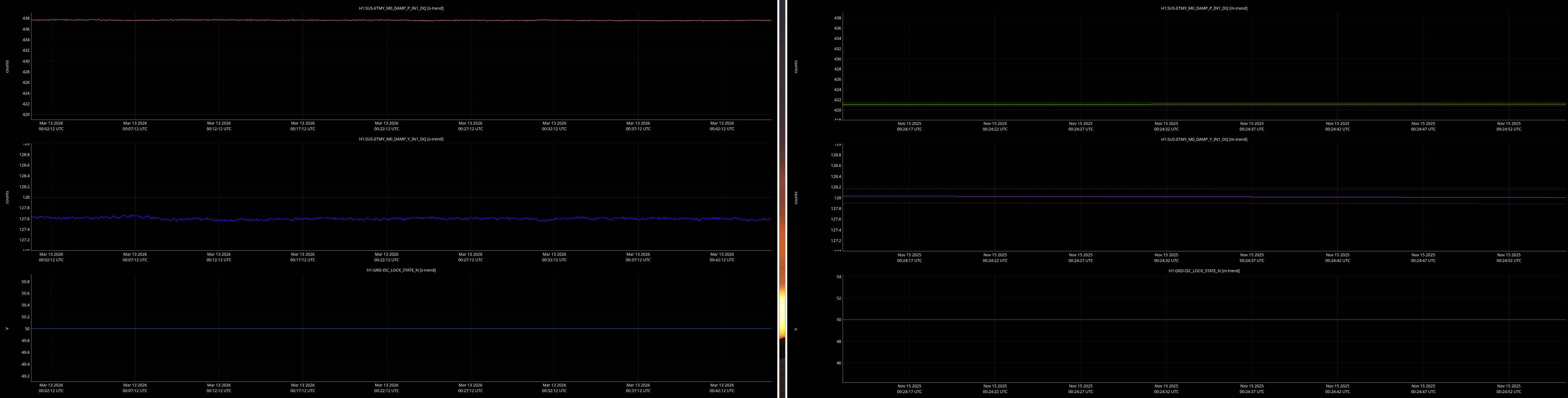Click the H1:GRD-ISC_LOCK_STATE_N [m-trend] title

click(1203, 271)
